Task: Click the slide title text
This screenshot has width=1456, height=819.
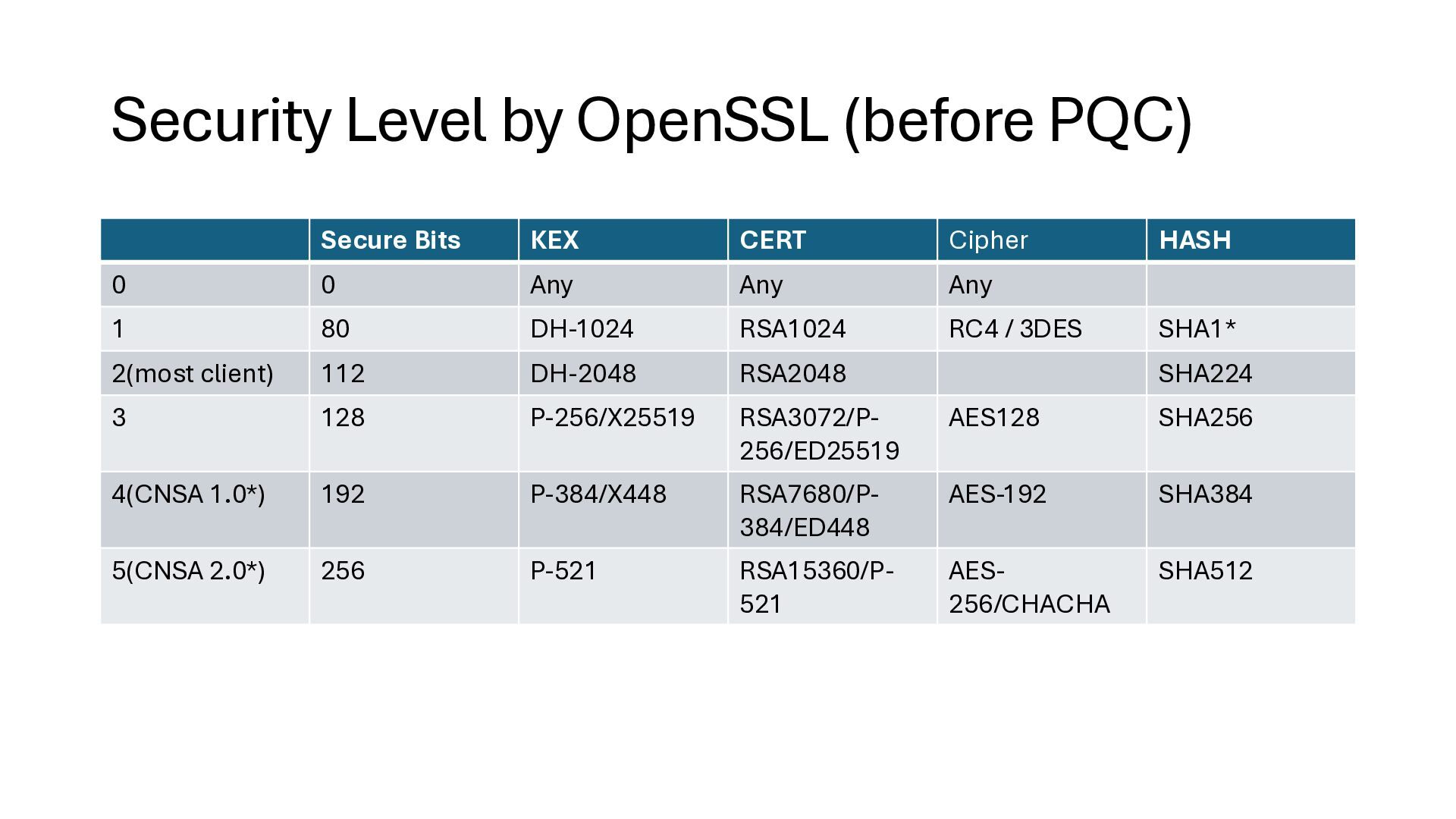Action: pyautogui.click(x=651, y=121)
